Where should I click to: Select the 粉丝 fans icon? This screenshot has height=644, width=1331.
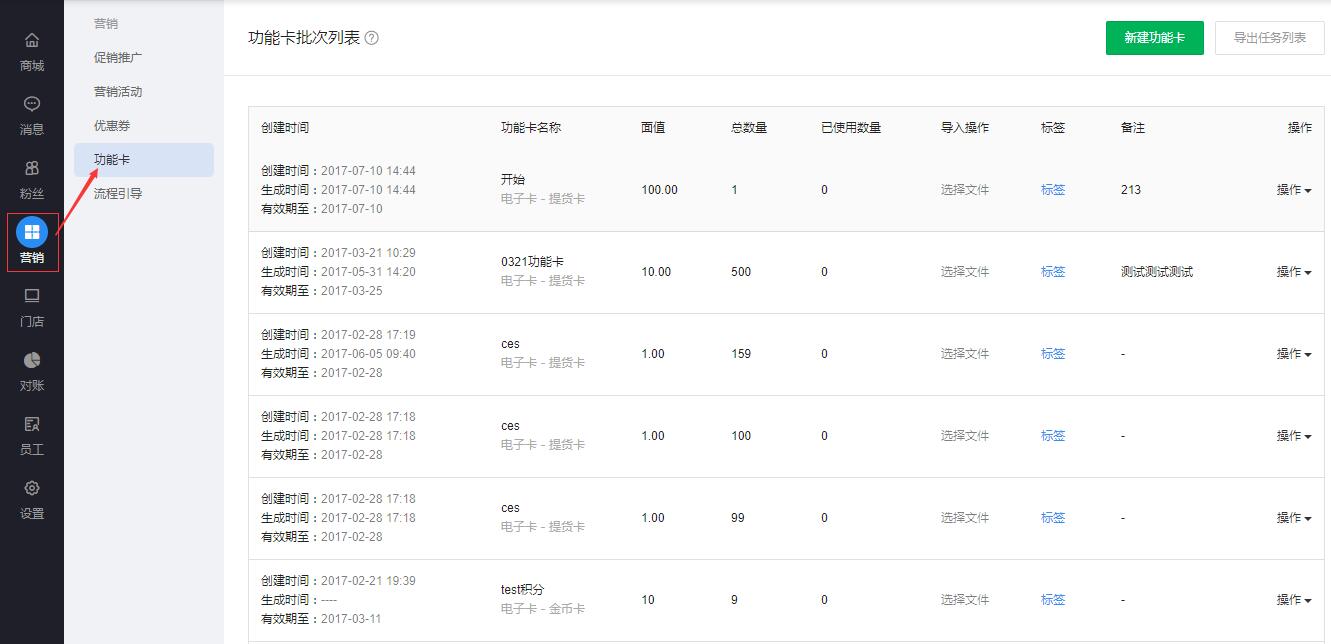(x=32, y=168)
